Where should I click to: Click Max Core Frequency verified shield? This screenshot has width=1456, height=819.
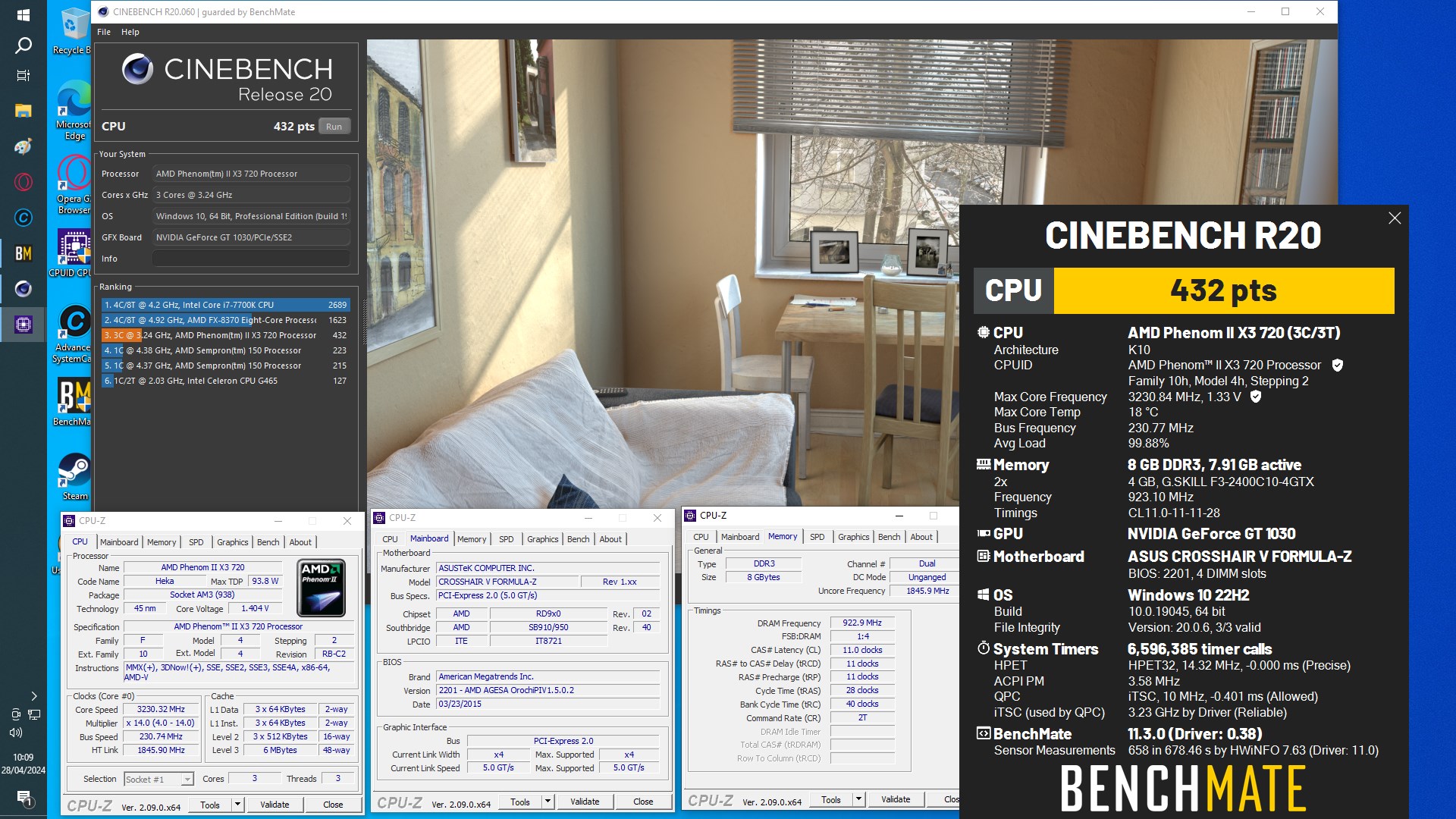pyautogui.click(x=1256, y=397)
